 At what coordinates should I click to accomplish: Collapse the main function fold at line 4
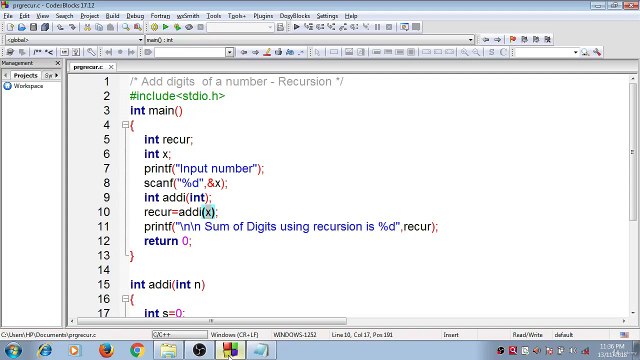point(125,125)
